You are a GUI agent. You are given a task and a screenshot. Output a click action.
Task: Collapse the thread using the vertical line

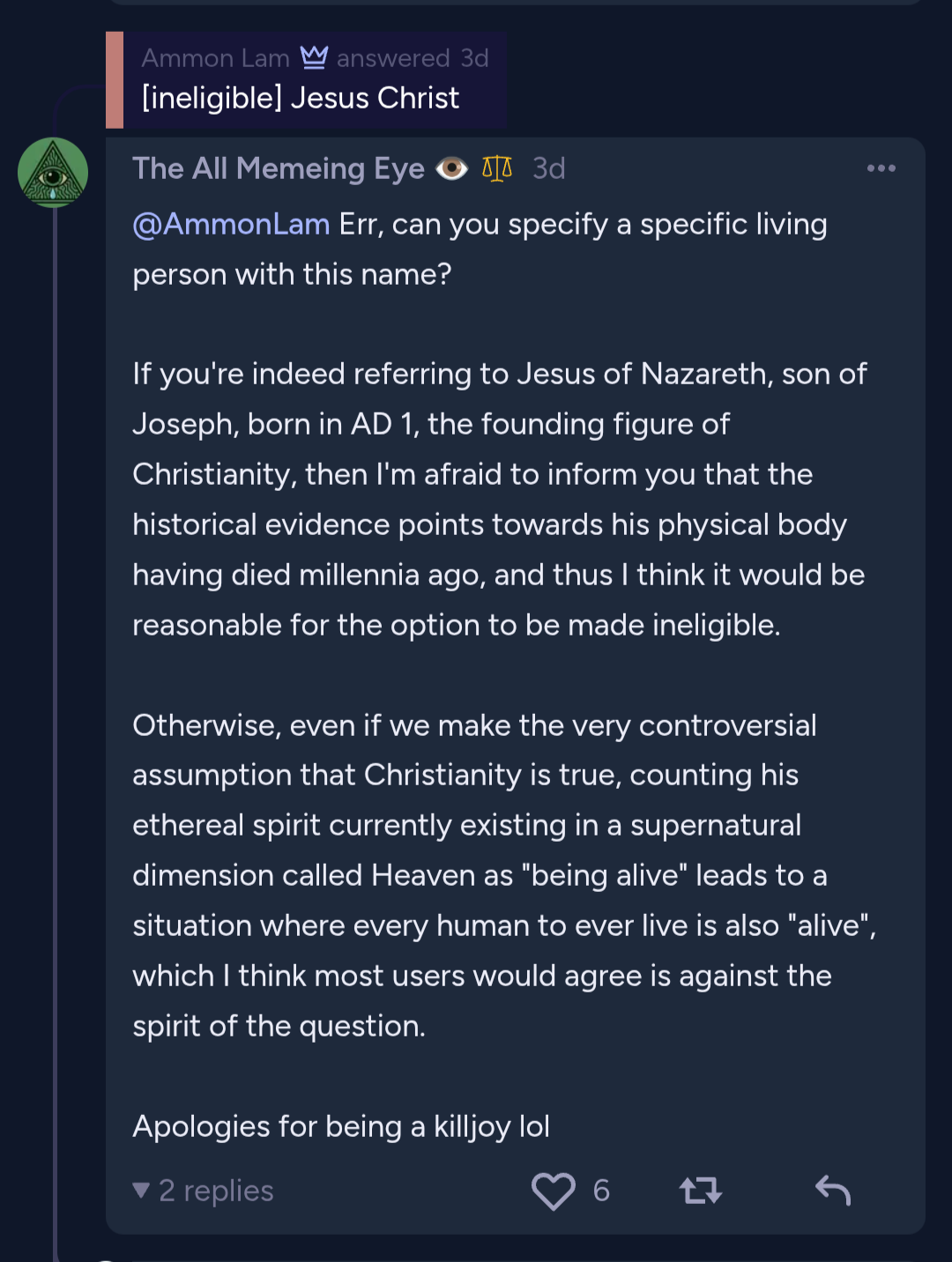(55, 705)
